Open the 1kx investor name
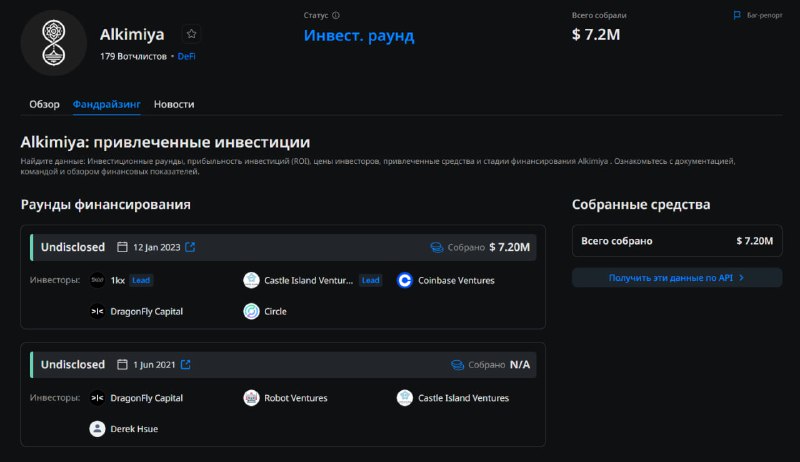The width and height of the screenshot is (800, 462). (x=118, y=280)
